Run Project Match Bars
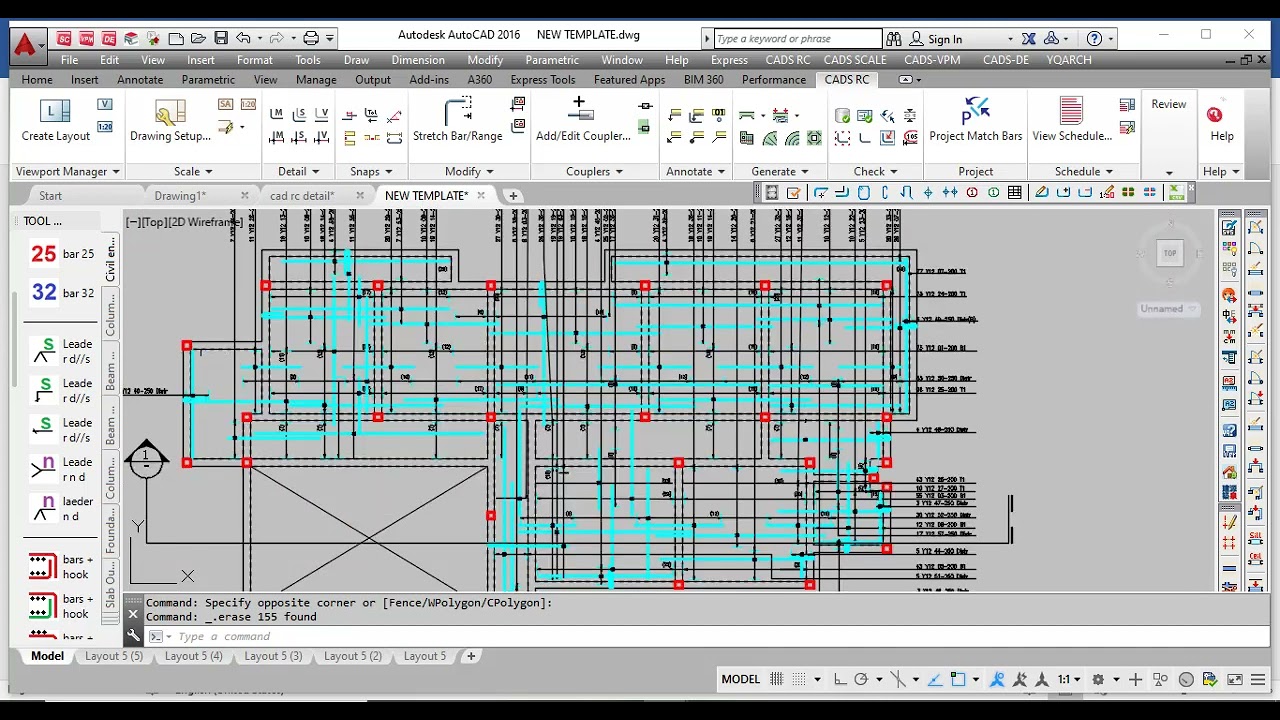 click(x=975, y=120)
